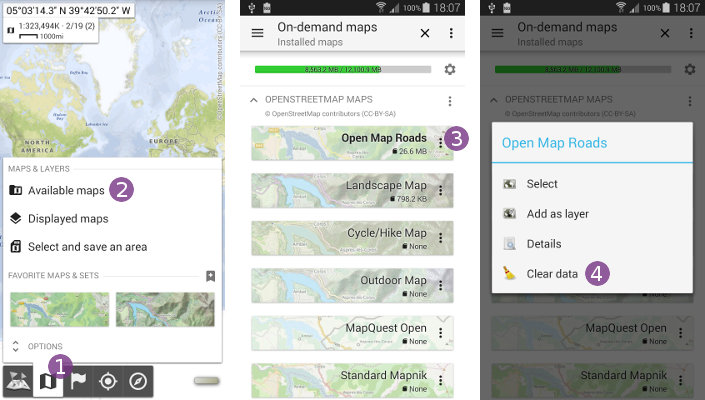Choose Clear data in dialog
This screenshot has height=400, width=705.
(x=592, y=274)
